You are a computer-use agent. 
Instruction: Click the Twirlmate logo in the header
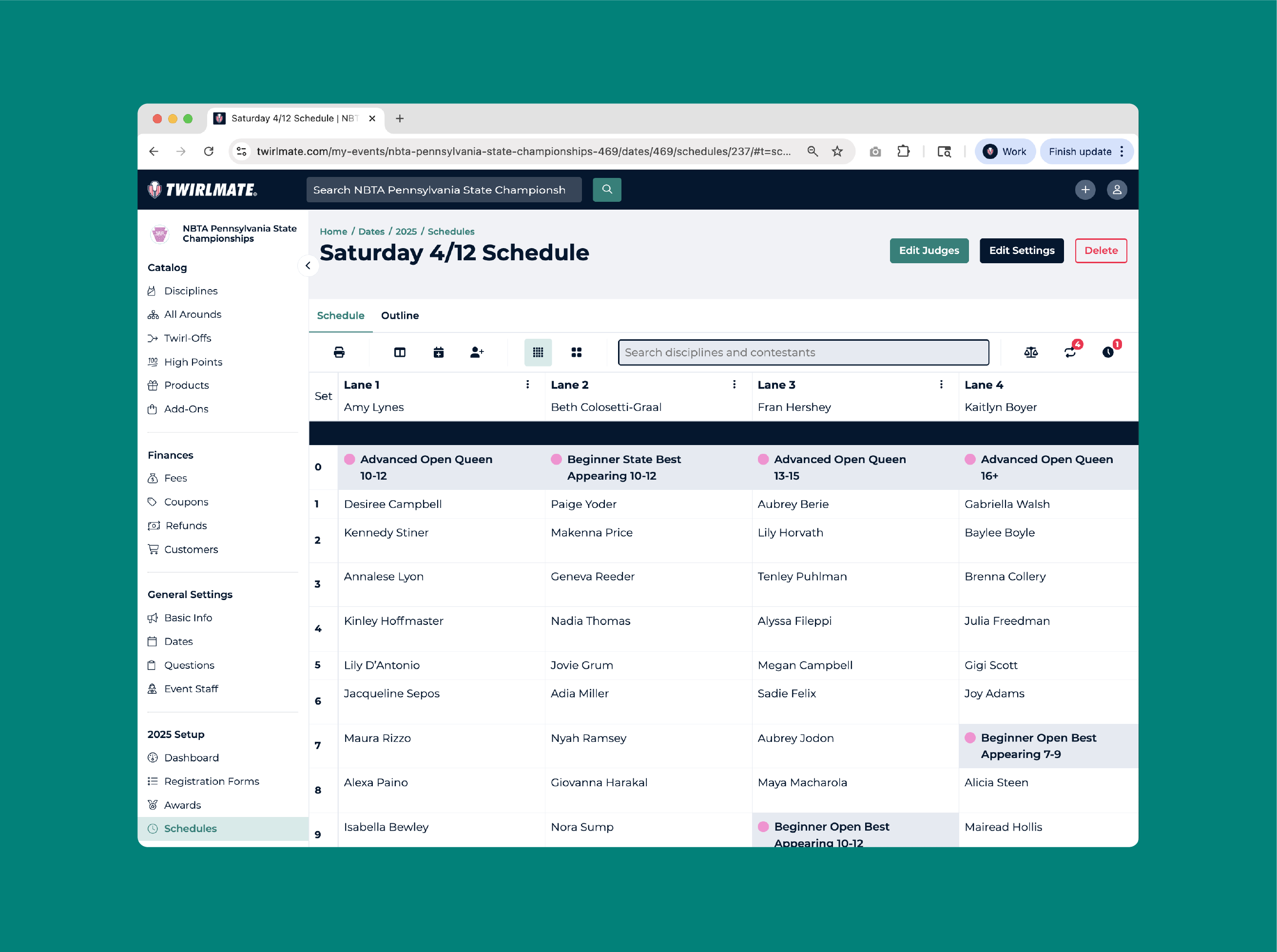(203, 190)
